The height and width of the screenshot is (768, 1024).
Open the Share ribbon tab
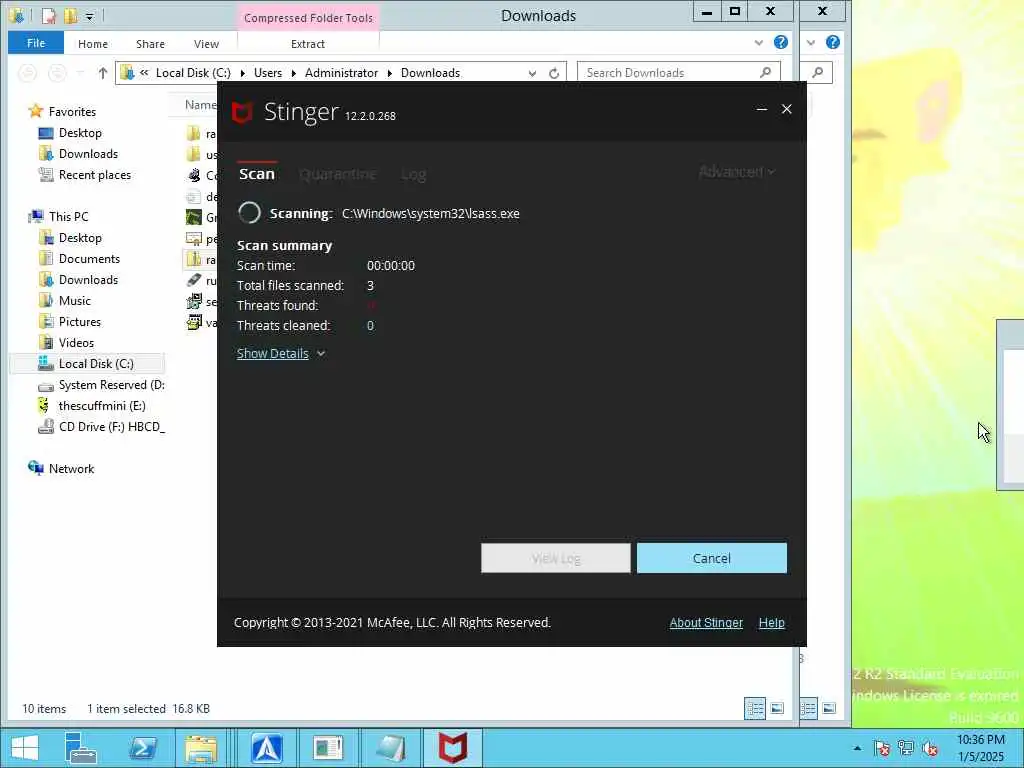point(150,44)
